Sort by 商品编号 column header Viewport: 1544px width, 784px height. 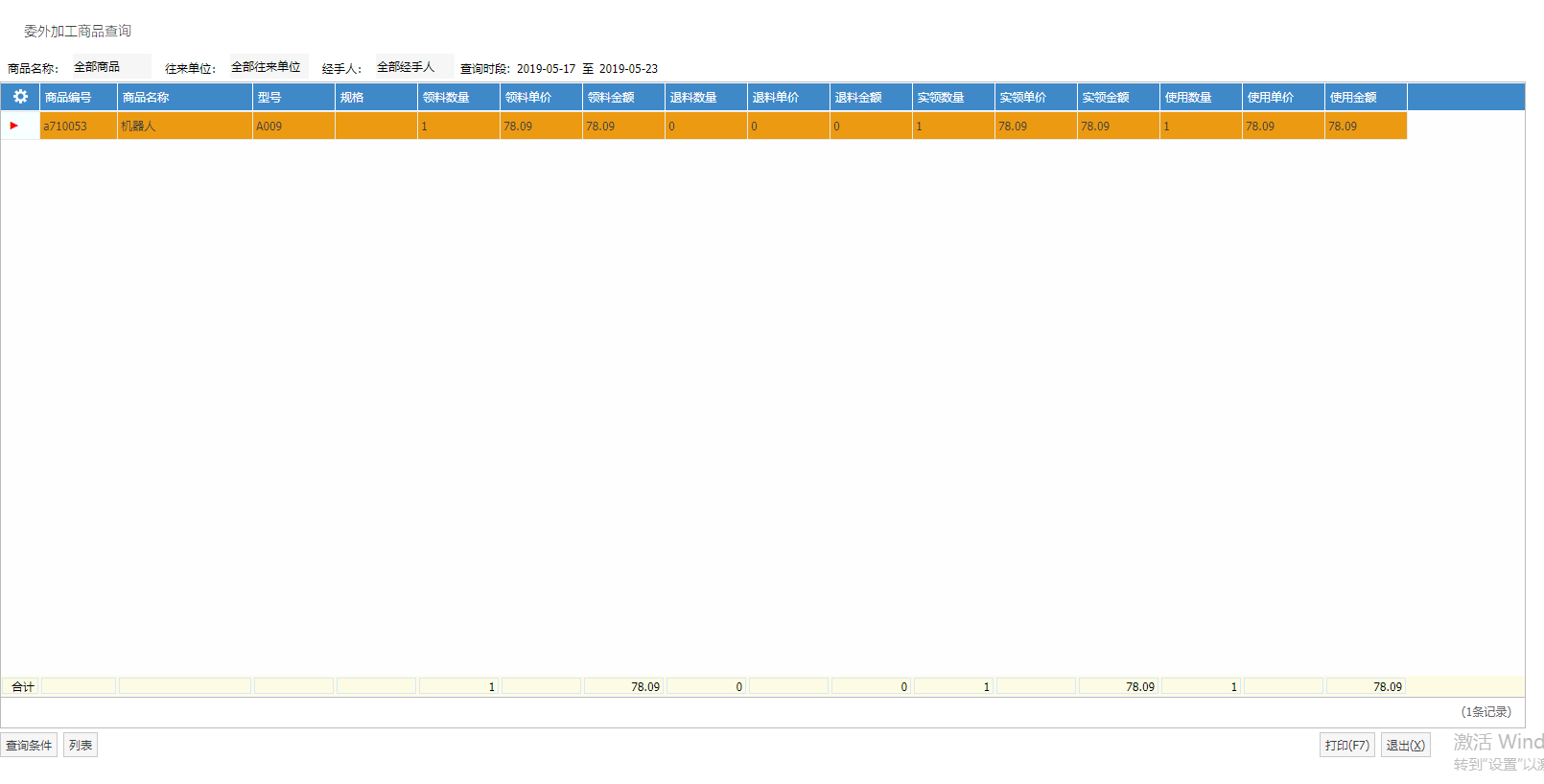[79, 97]
